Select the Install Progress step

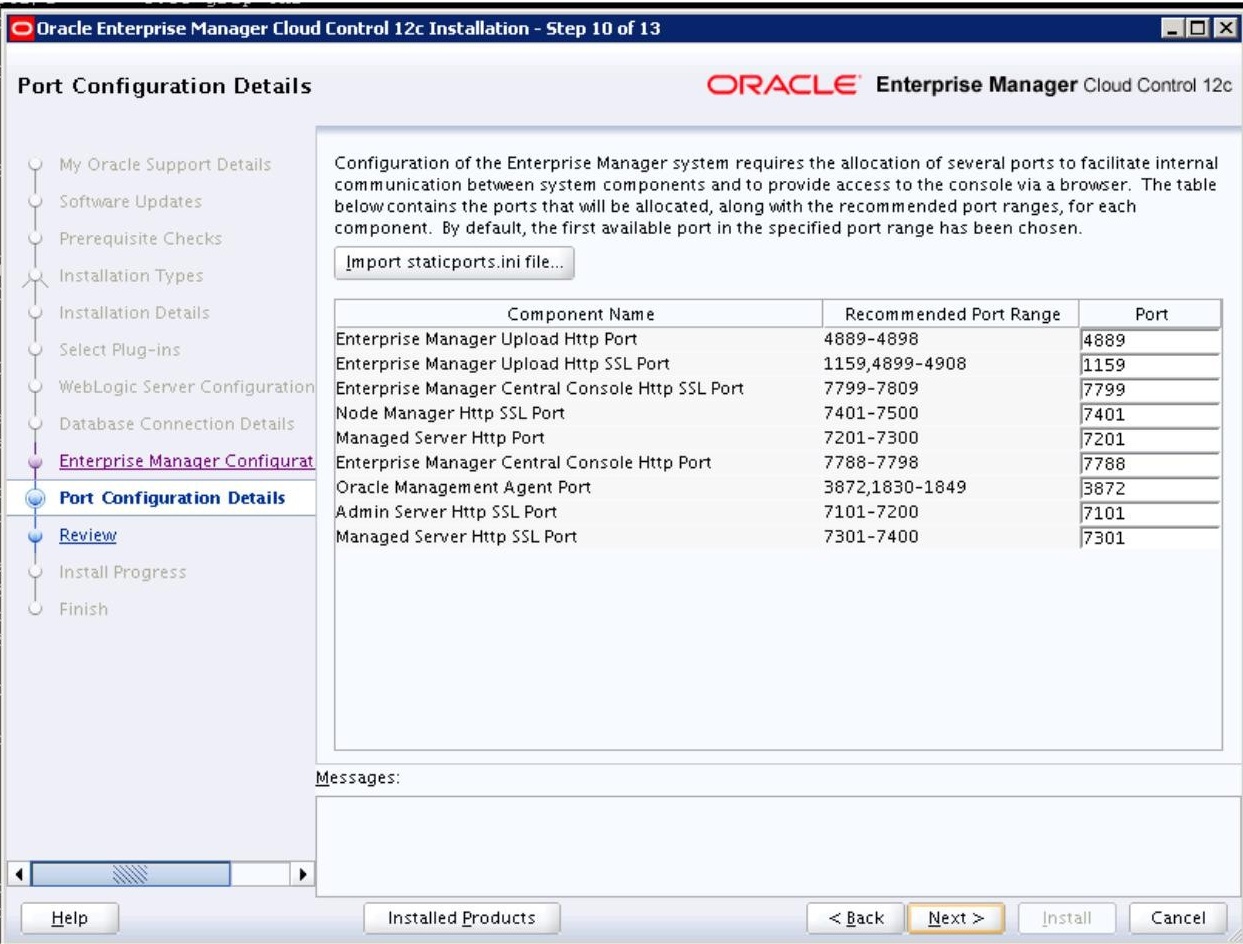[122, 572]
